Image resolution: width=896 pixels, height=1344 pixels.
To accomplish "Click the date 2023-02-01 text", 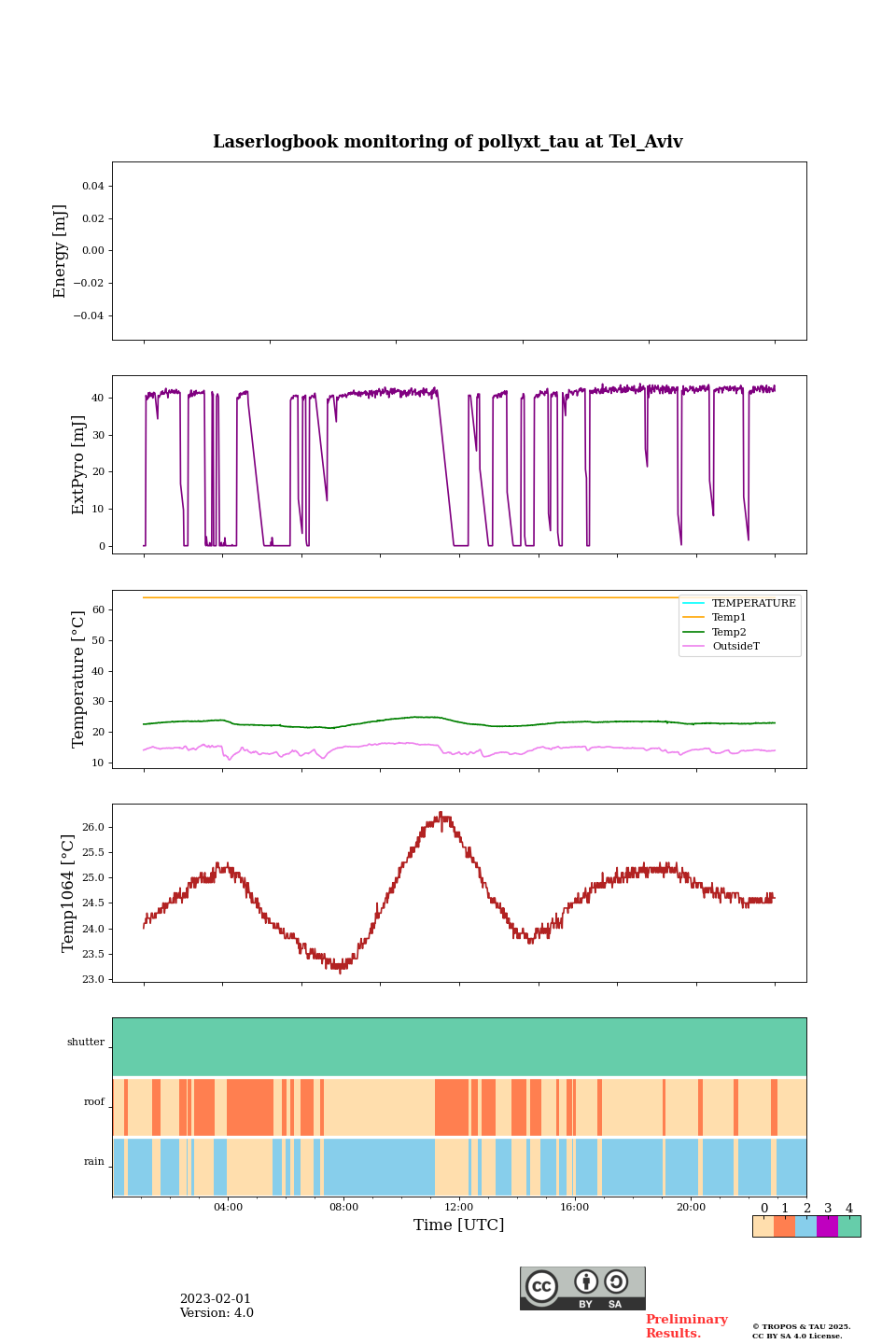I will tap(216, 1299).
